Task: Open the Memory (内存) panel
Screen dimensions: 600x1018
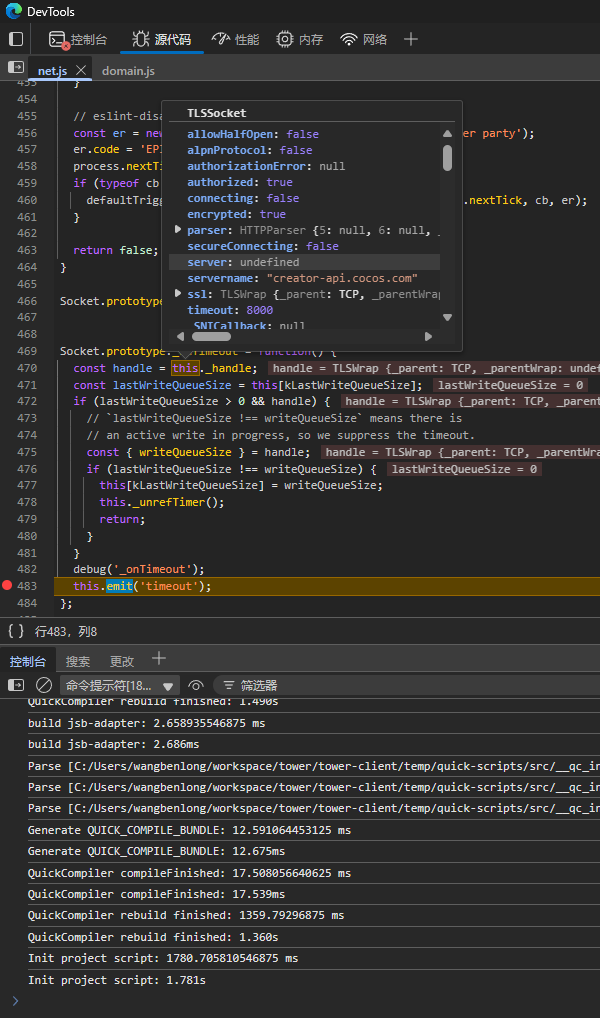Action: 300,39
